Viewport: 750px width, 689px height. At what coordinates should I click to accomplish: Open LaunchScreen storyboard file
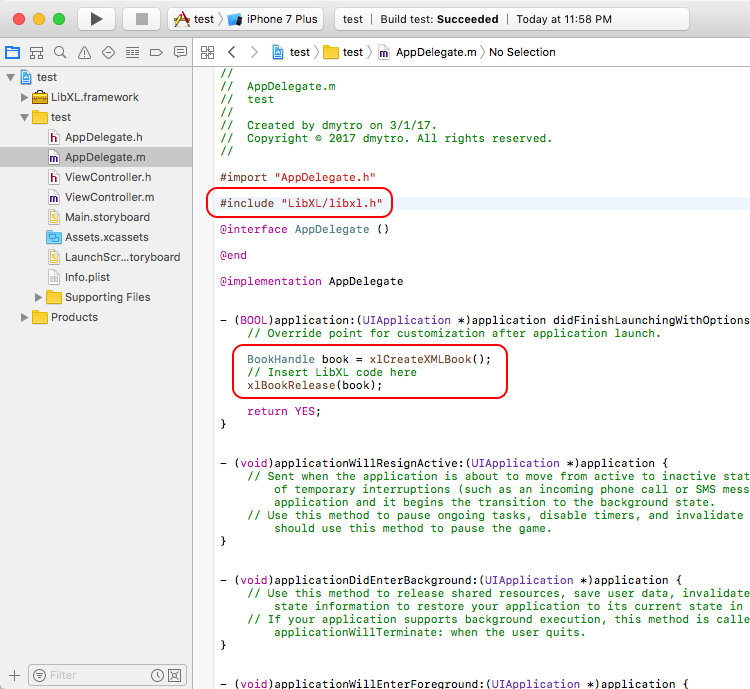coord(96,257)
